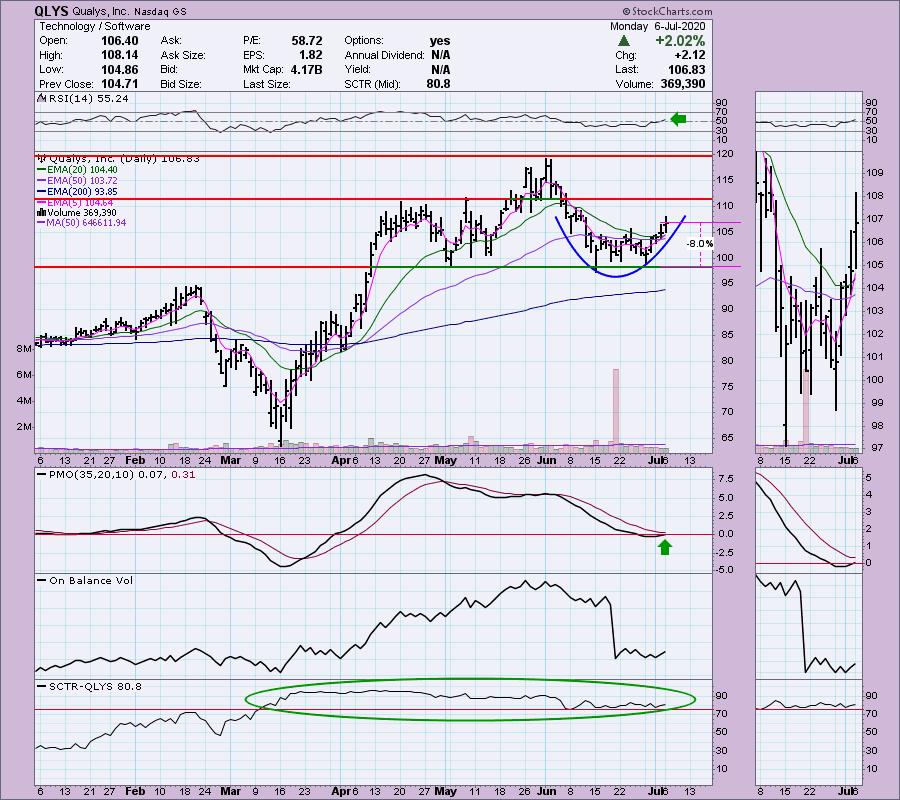The height and width of the screenshot is (800, 900).
Task: Click the High price value 108.14
Action: pos(119,55)
